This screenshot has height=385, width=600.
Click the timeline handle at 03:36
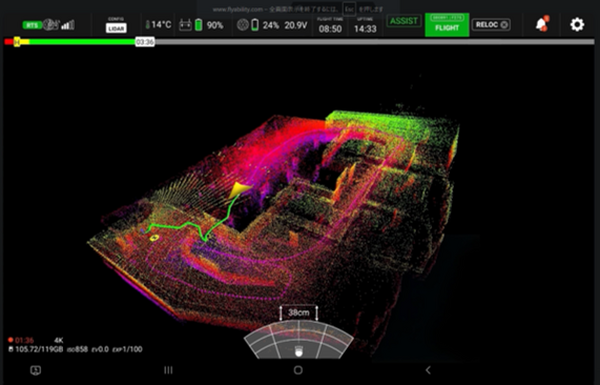click(145, 42)
